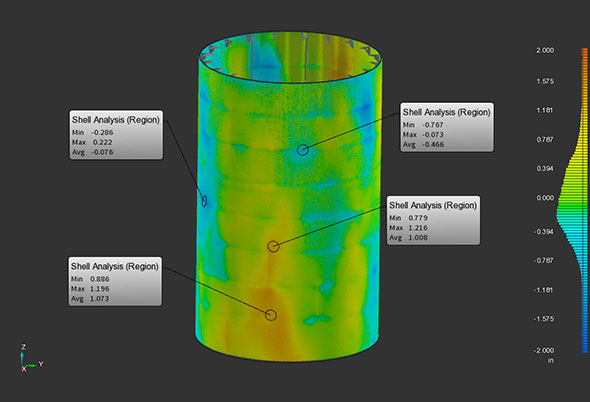The height and width of the screenshot is (402, 590).
Task: Select the Shell Analysis label with Avg -0.466
Action: coord(447,127)
